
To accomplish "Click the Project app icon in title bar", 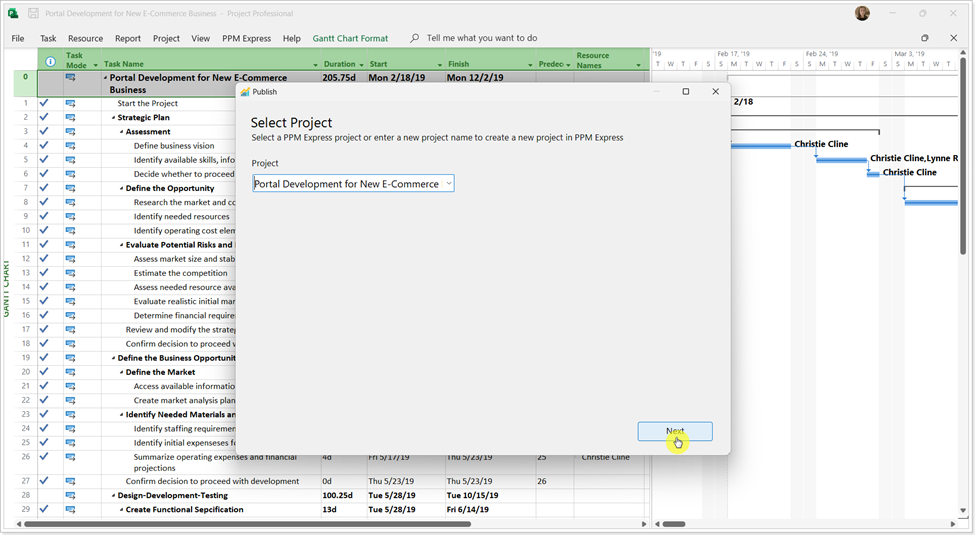I will tap(13, 13).
